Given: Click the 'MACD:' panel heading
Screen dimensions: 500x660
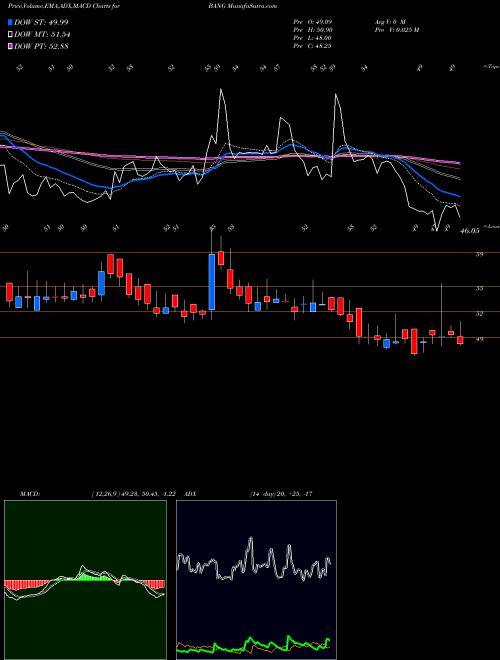Looking at the screenshot, I should pos(29,494).
